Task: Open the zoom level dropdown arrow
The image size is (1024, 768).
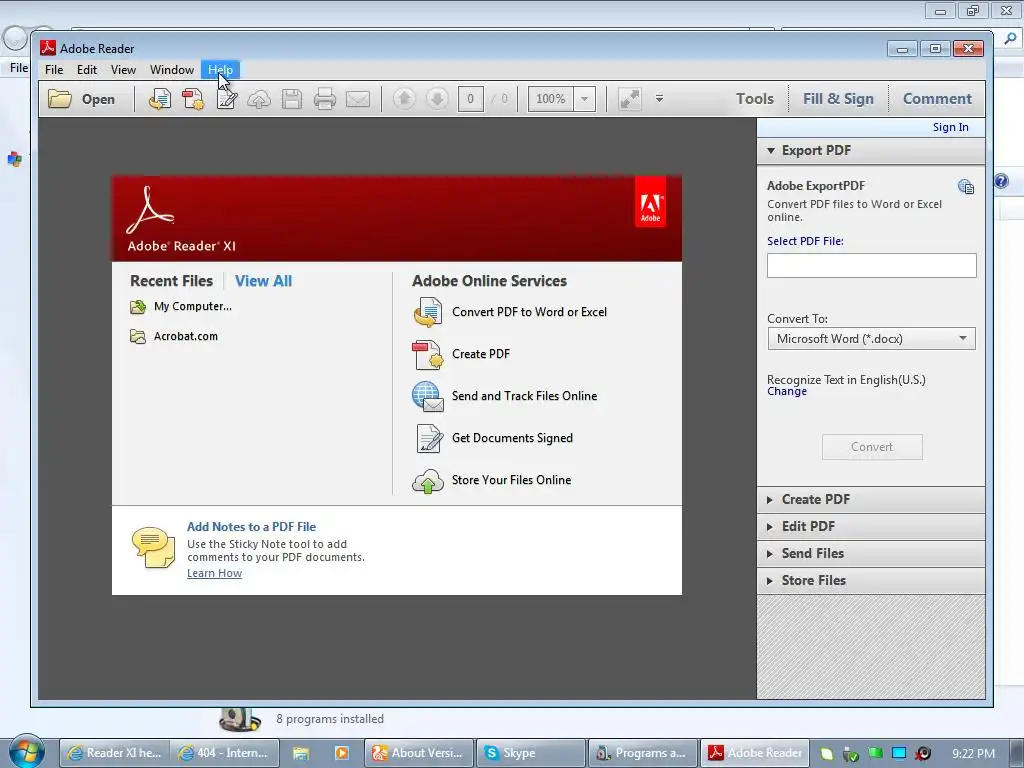Action: [584, 99]
